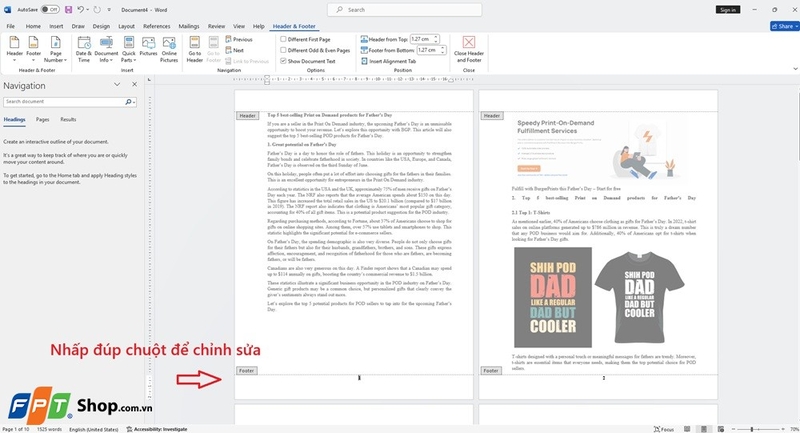
Task: Adjust the zoom slider handle
Action: (x=752, y=429)
